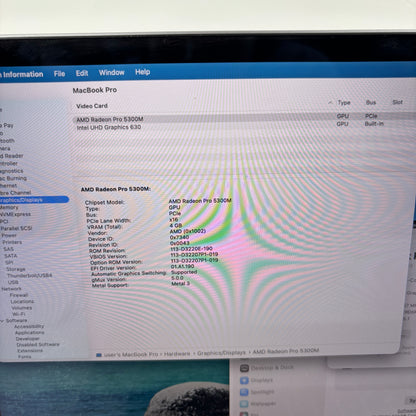The width and height of the screenshot is (416, 416).
Task: Select Graphics/Displays in the sidebar
Action: coord(34,200)
